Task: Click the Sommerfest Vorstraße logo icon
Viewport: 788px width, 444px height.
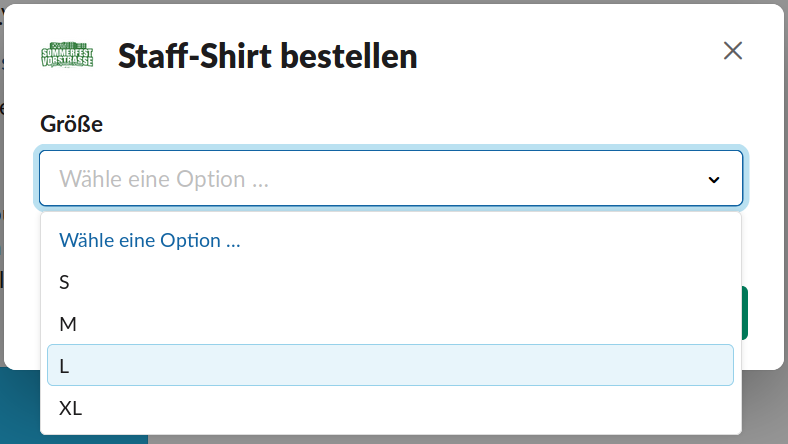Action: tap(67, 54)
